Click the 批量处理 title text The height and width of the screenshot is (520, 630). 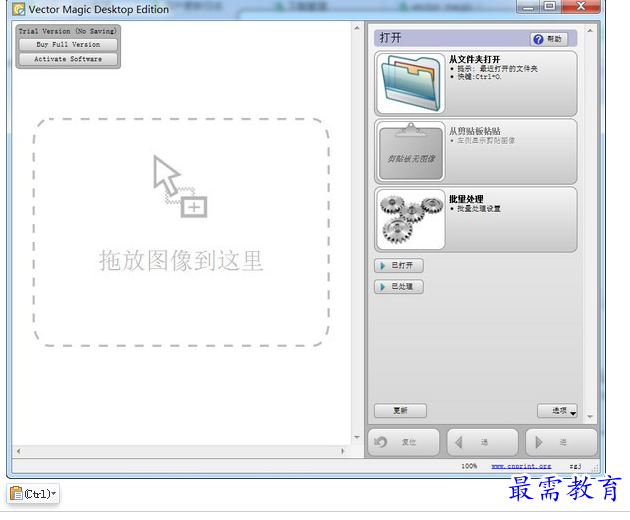(466, 199)
